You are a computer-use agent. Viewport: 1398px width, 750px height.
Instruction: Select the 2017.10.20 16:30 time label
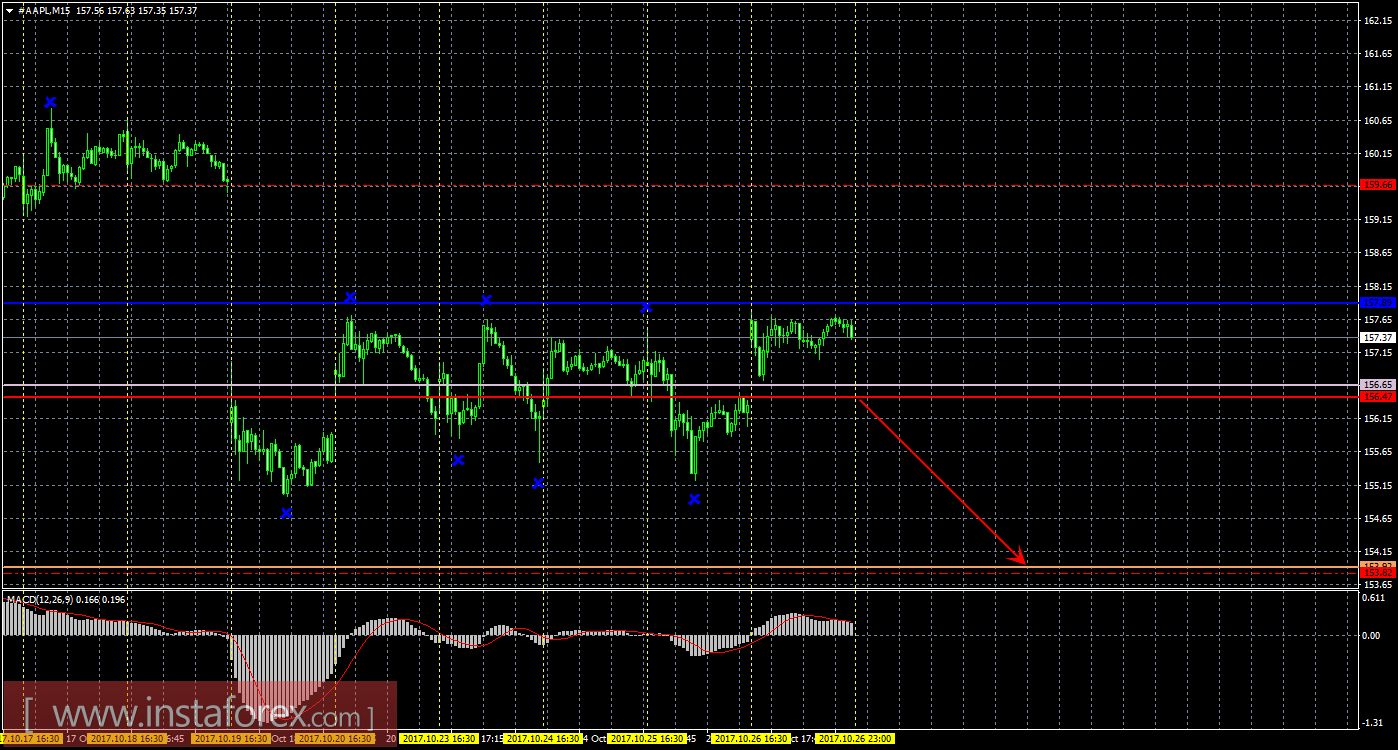coord(335,739)
